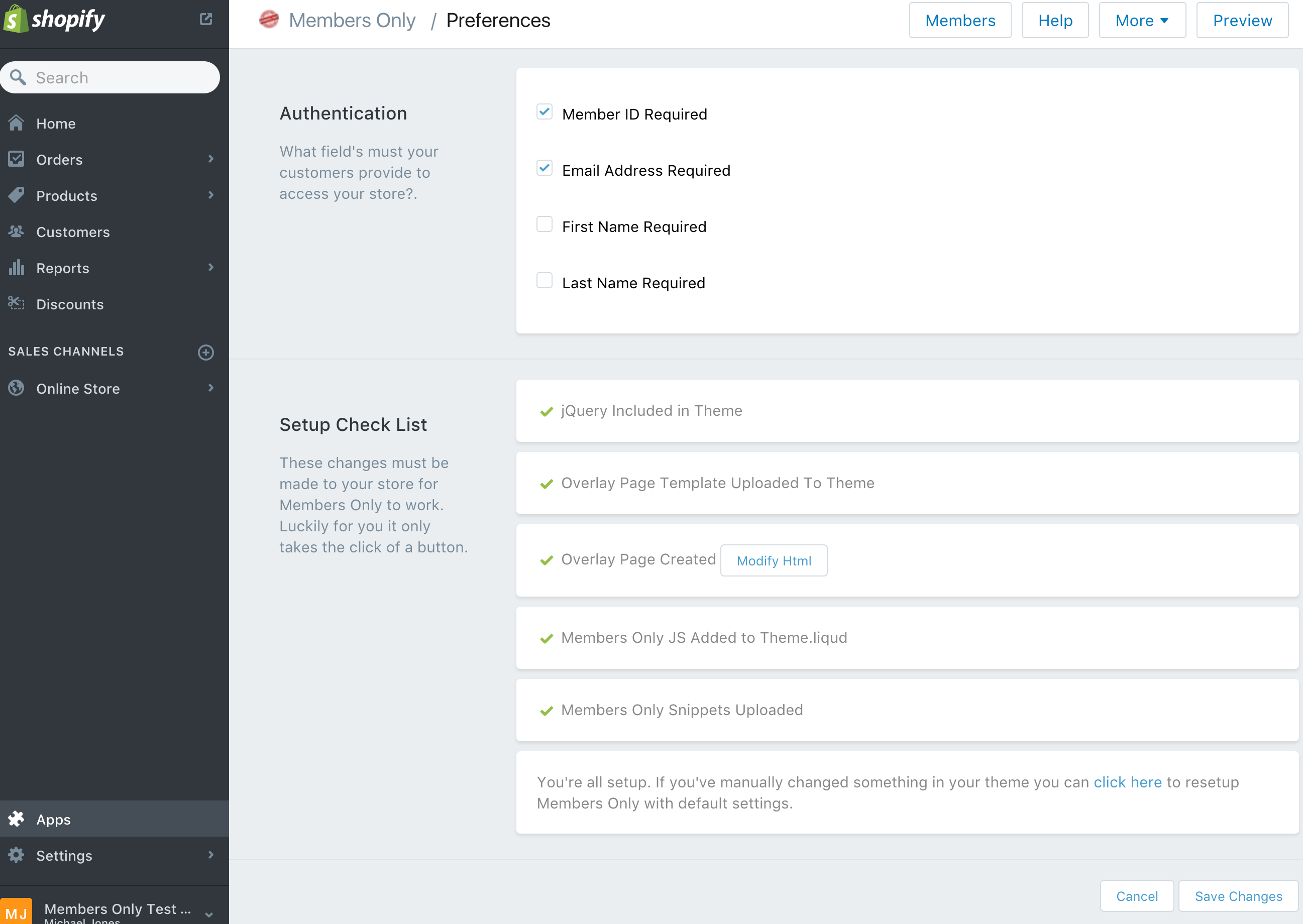Screen dimensions: 1303x924
Task: Open the More dropdown
Action: click(1142, 20)
